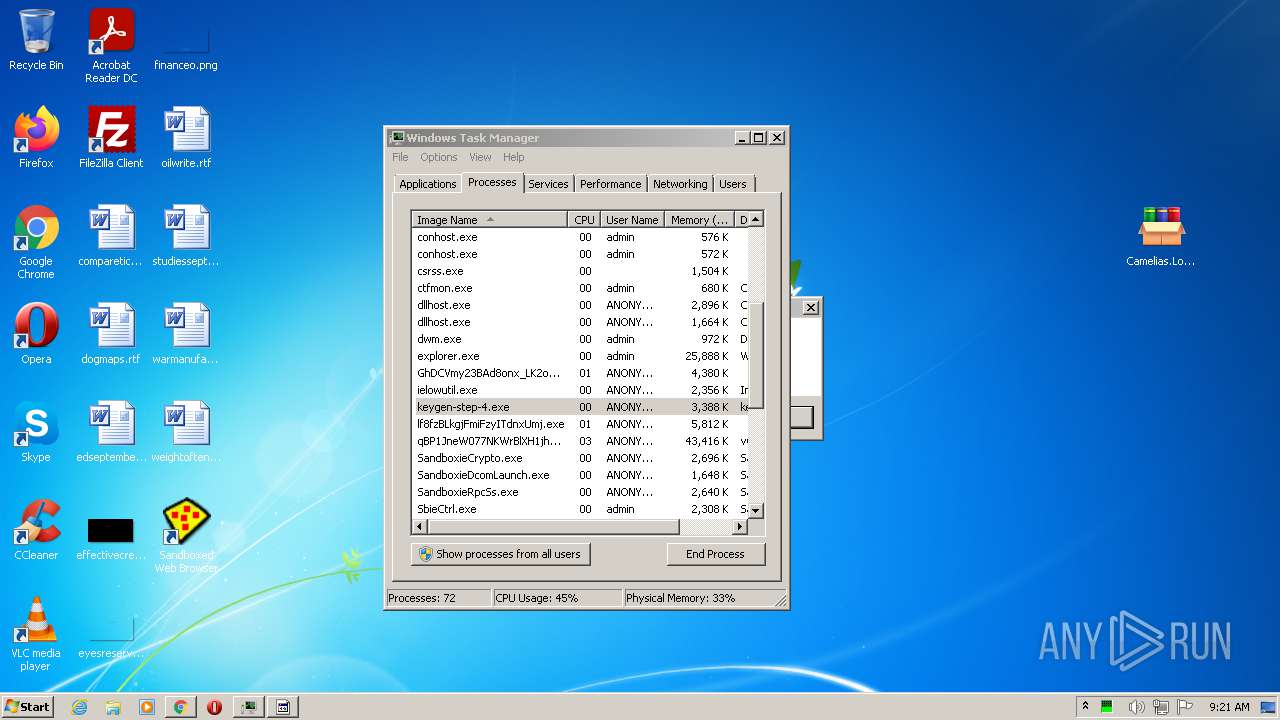1280x720 pixels.
Task: Open Windows Explorer folder in taskbar
Action: point(113,707)
